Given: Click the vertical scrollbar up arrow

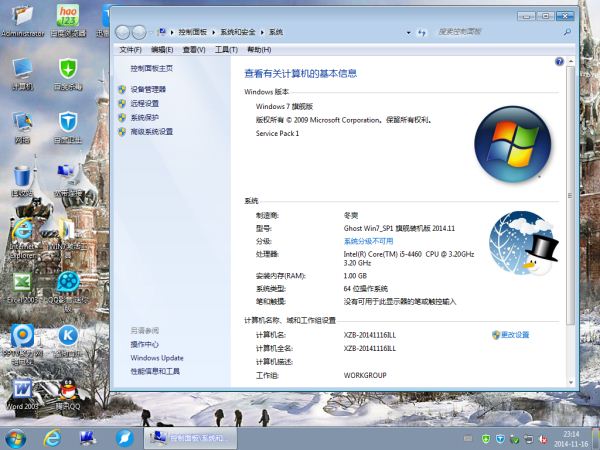Looking at the screenshot, I should point(571,62).
